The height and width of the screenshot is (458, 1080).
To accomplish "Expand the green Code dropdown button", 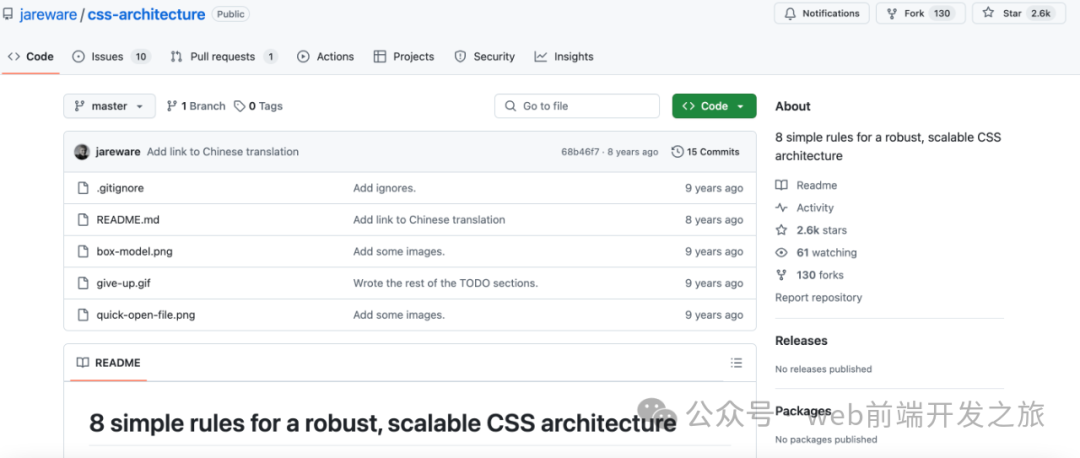I will click(714, 106).
